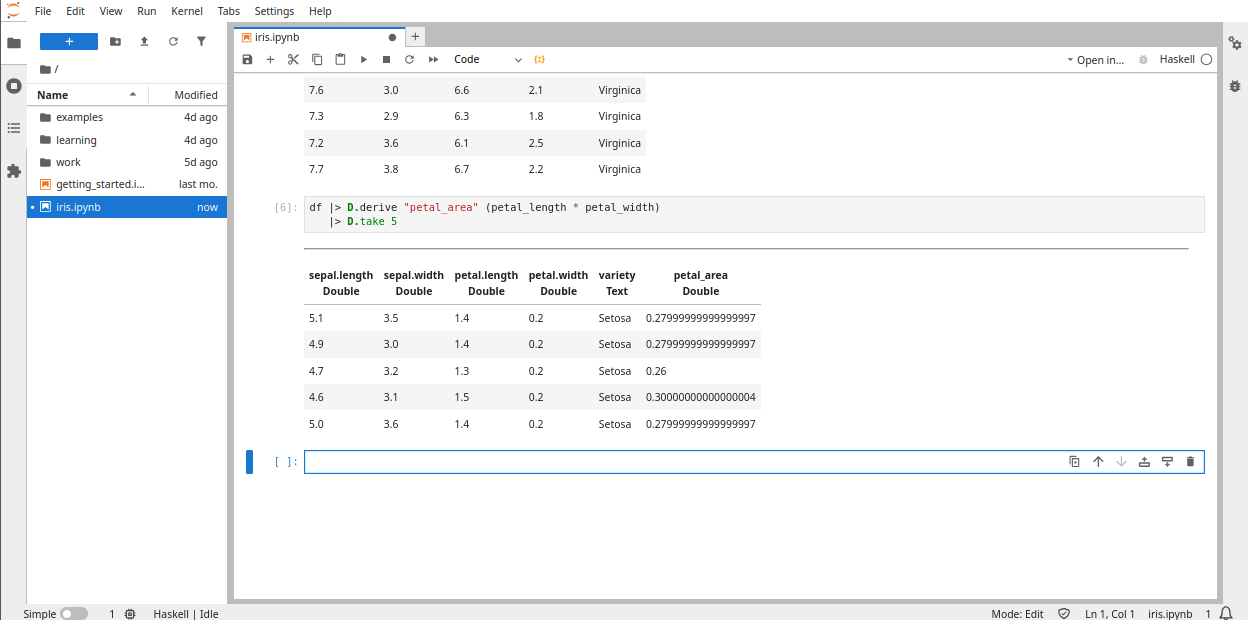Viewport: 1248px width, 620px height.
Task: Duplicate the active cell
Action: tap(1075, 462)
